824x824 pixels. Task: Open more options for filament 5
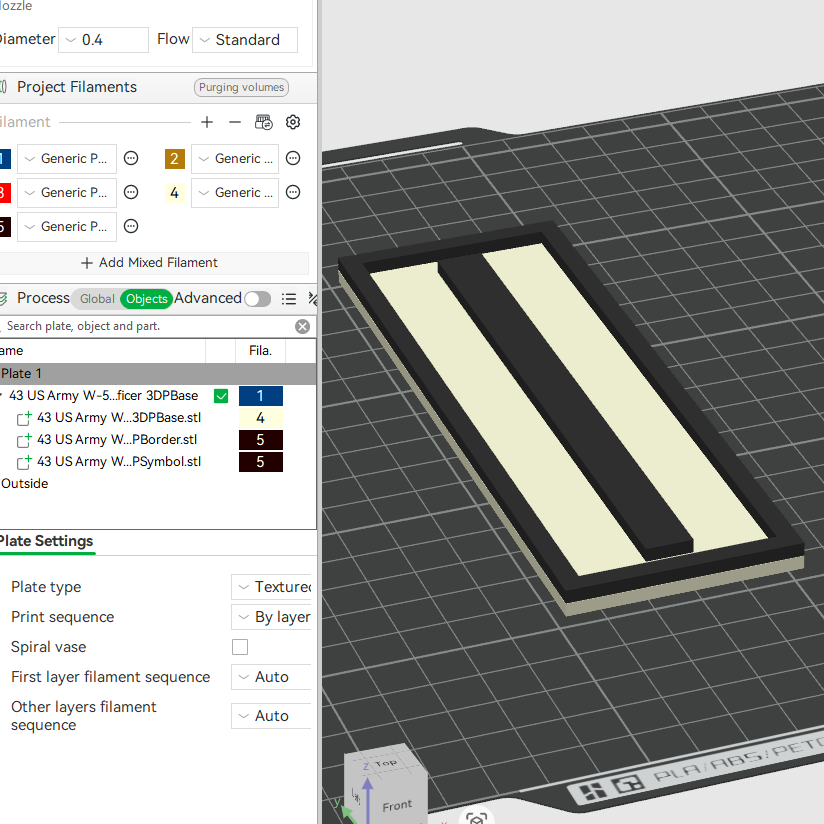pos(131,226)
